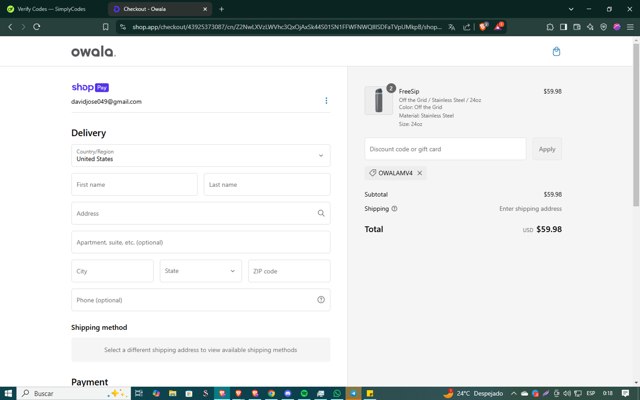Viewport: 640px width, 400px height.
Task: Show hidden system tray icons
Action: tap(514, 393)
